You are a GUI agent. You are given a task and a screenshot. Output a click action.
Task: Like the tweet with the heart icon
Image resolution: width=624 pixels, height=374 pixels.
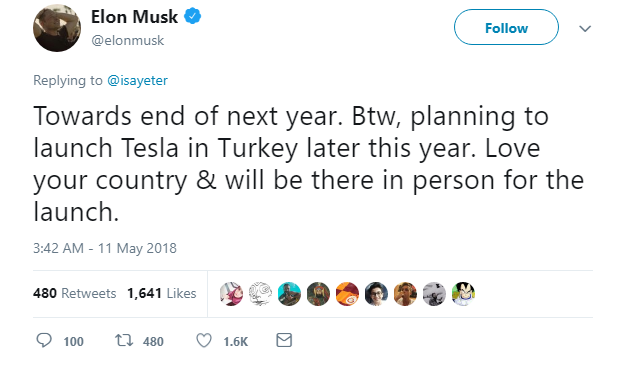pos(204,341)
